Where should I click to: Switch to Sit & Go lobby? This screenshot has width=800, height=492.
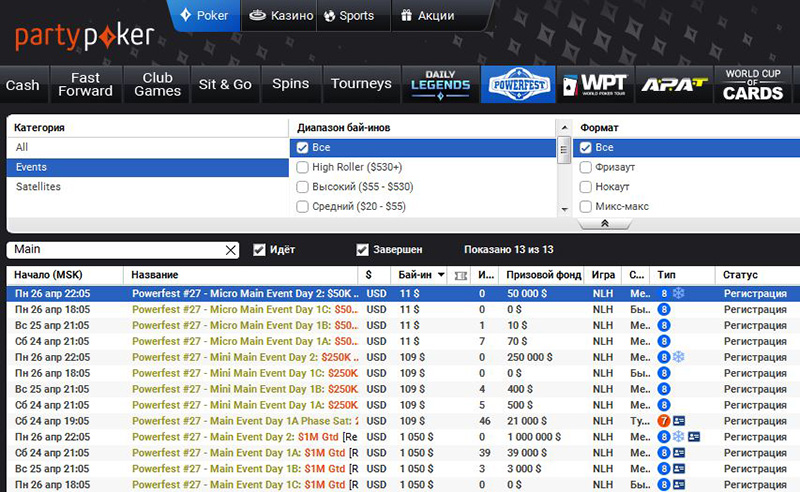[x=225, y=85]
